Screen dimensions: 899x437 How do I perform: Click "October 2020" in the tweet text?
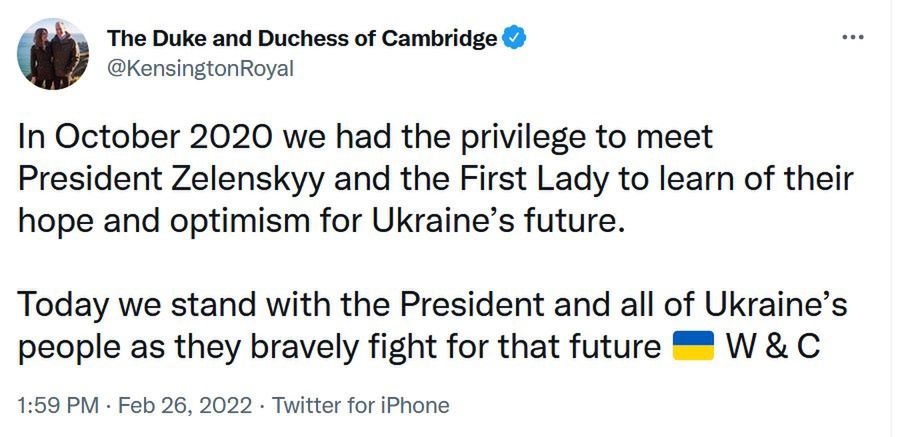point(153,136)
